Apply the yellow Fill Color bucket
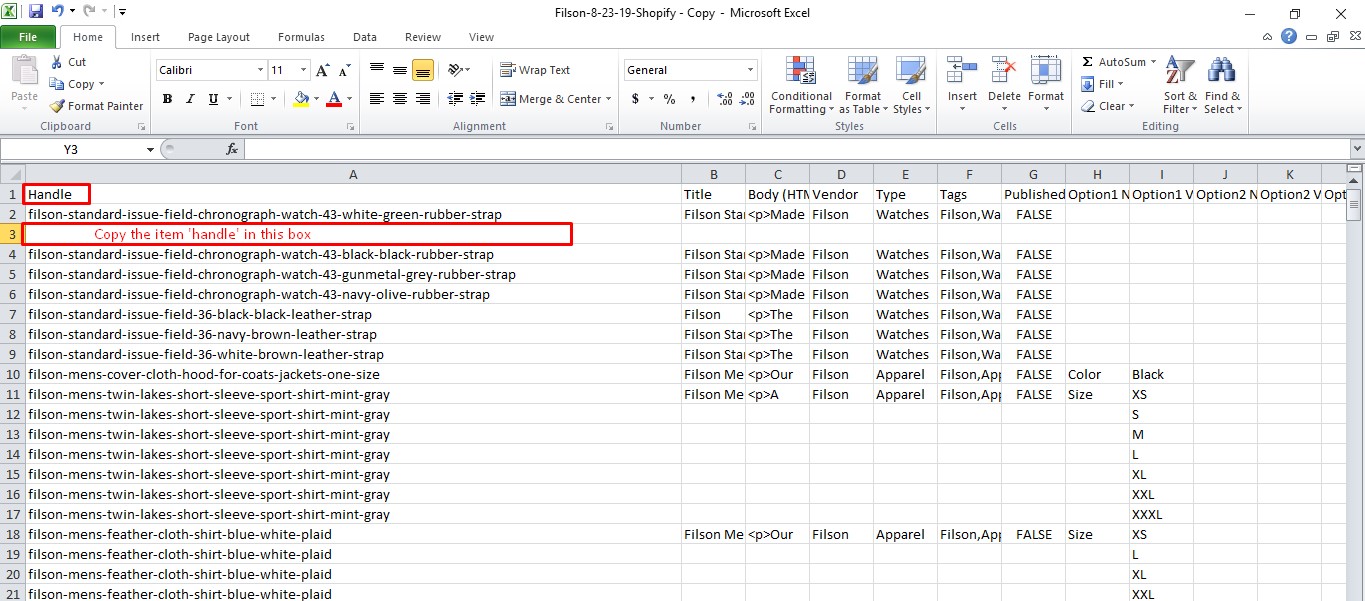The image size is (1365, 601). (301, 99)
